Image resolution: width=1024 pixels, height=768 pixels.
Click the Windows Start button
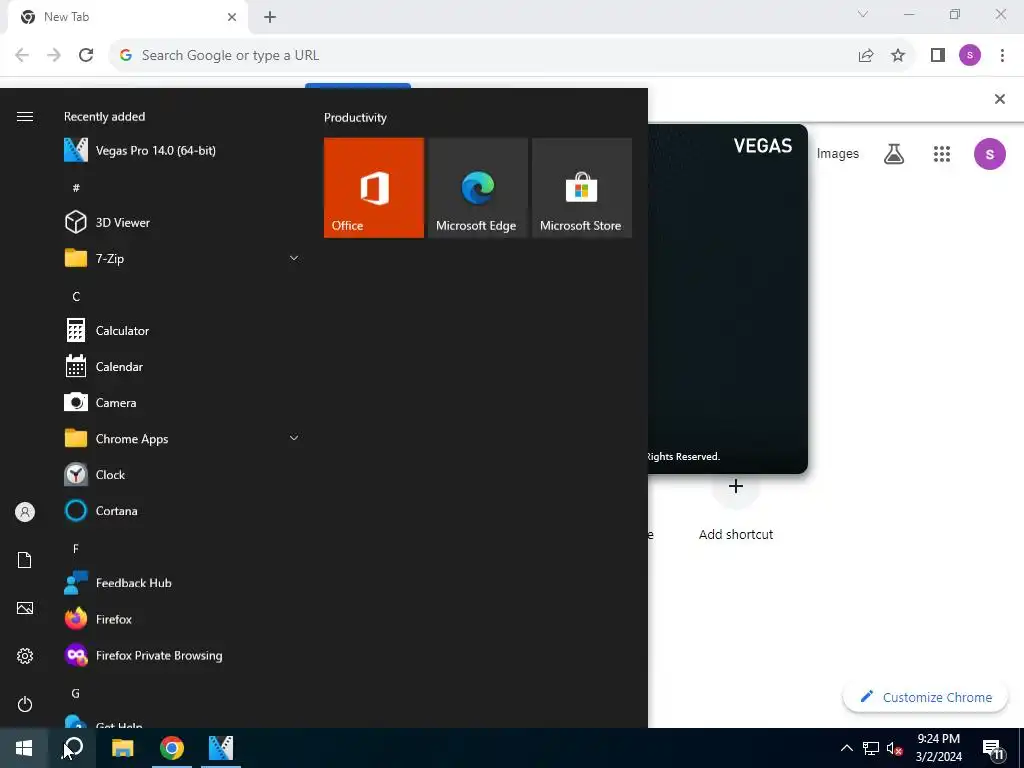tap(24, 748)
